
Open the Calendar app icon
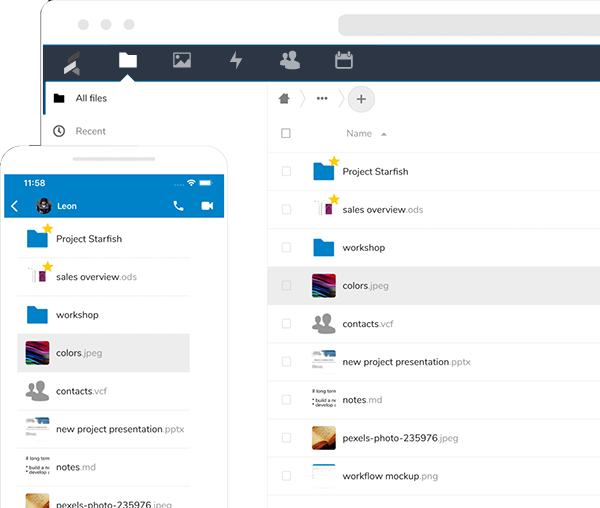coord(344,60)
